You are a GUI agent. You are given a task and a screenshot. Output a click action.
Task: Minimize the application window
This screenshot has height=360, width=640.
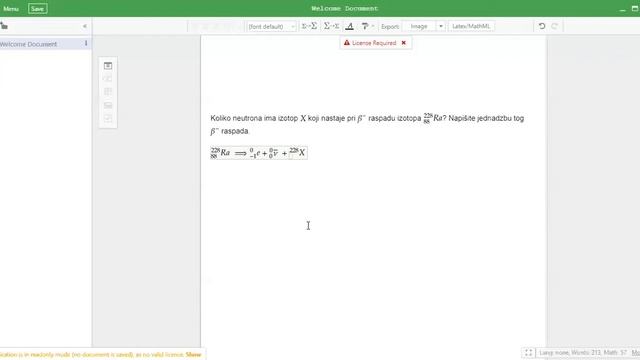[622, 9]
